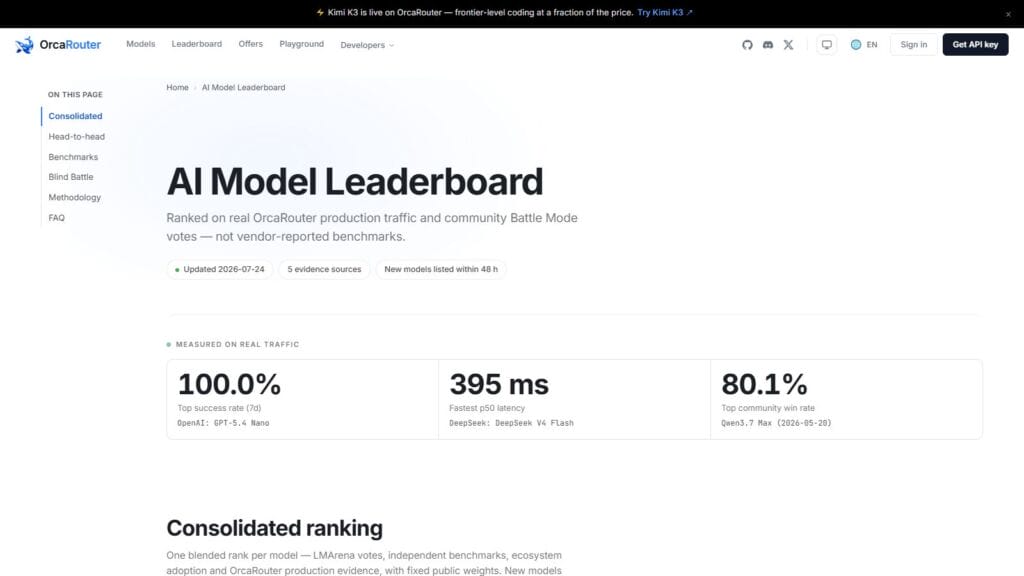The image size is (1024, 576).
Task: Click the Updated 2026-07-24 badge
Action: [x=219, y=269]
